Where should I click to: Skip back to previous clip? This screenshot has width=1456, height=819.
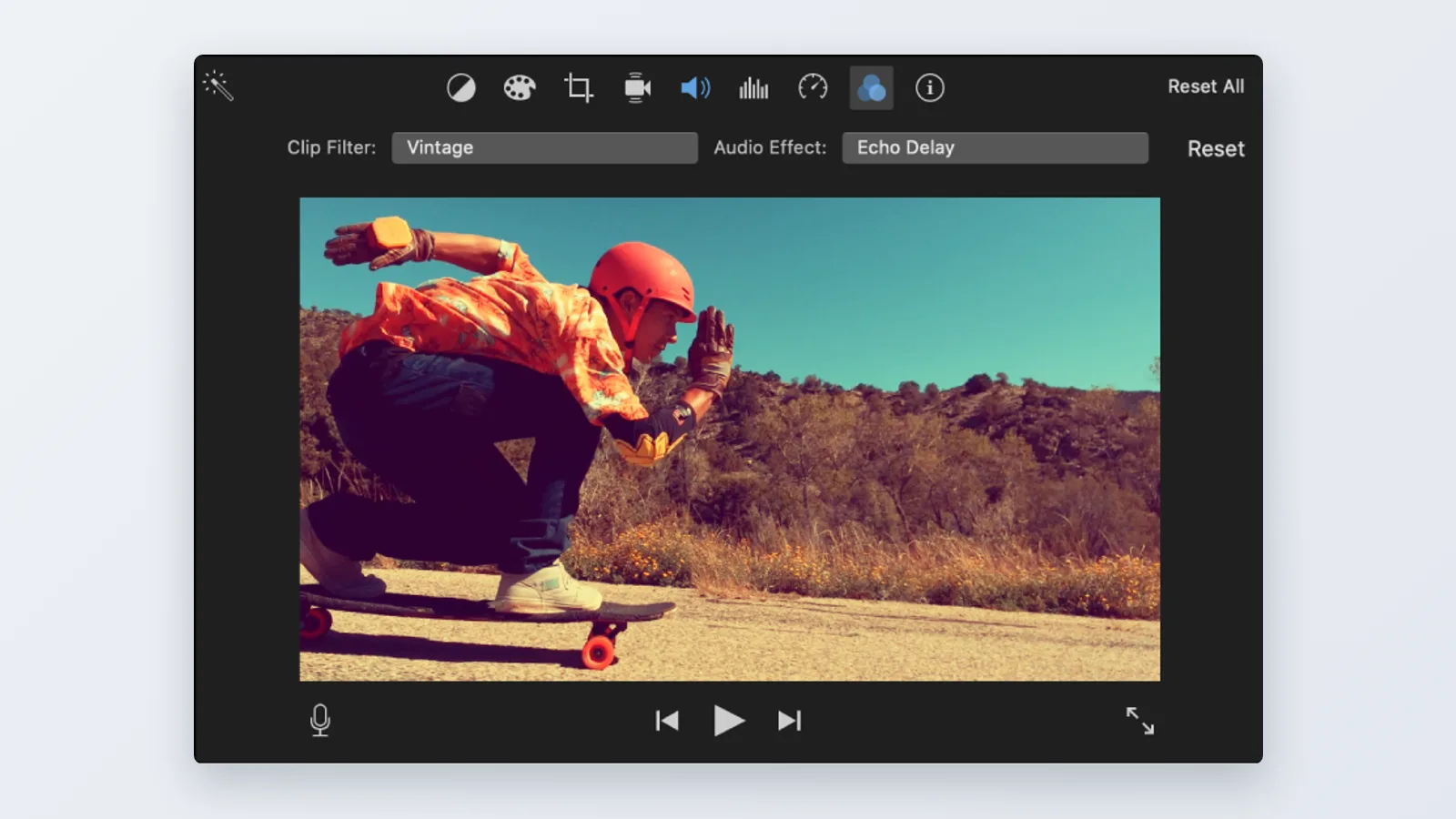(x=667, y=721)
